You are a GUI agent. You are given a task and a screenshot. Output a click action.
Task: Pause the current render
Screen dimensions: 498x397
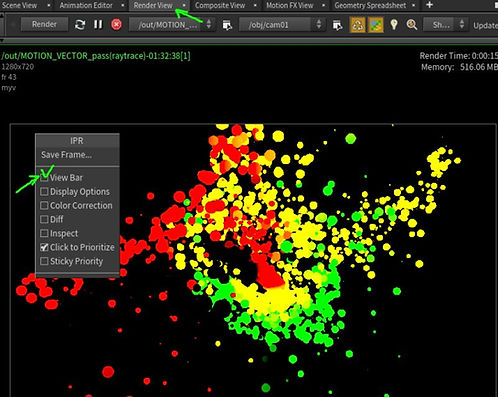coord(98,25)
